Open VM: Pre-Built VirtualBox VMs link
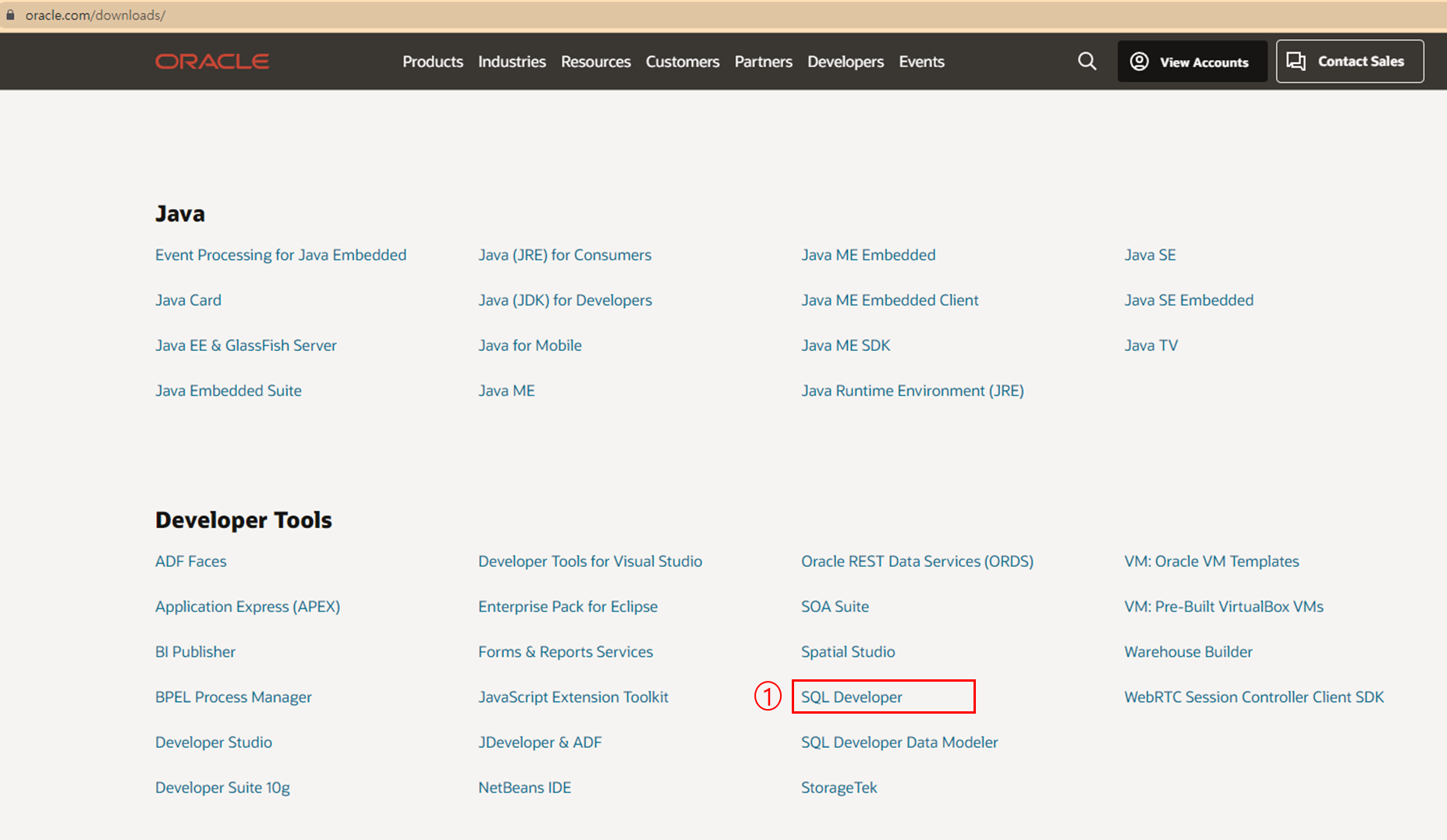 1224,607
